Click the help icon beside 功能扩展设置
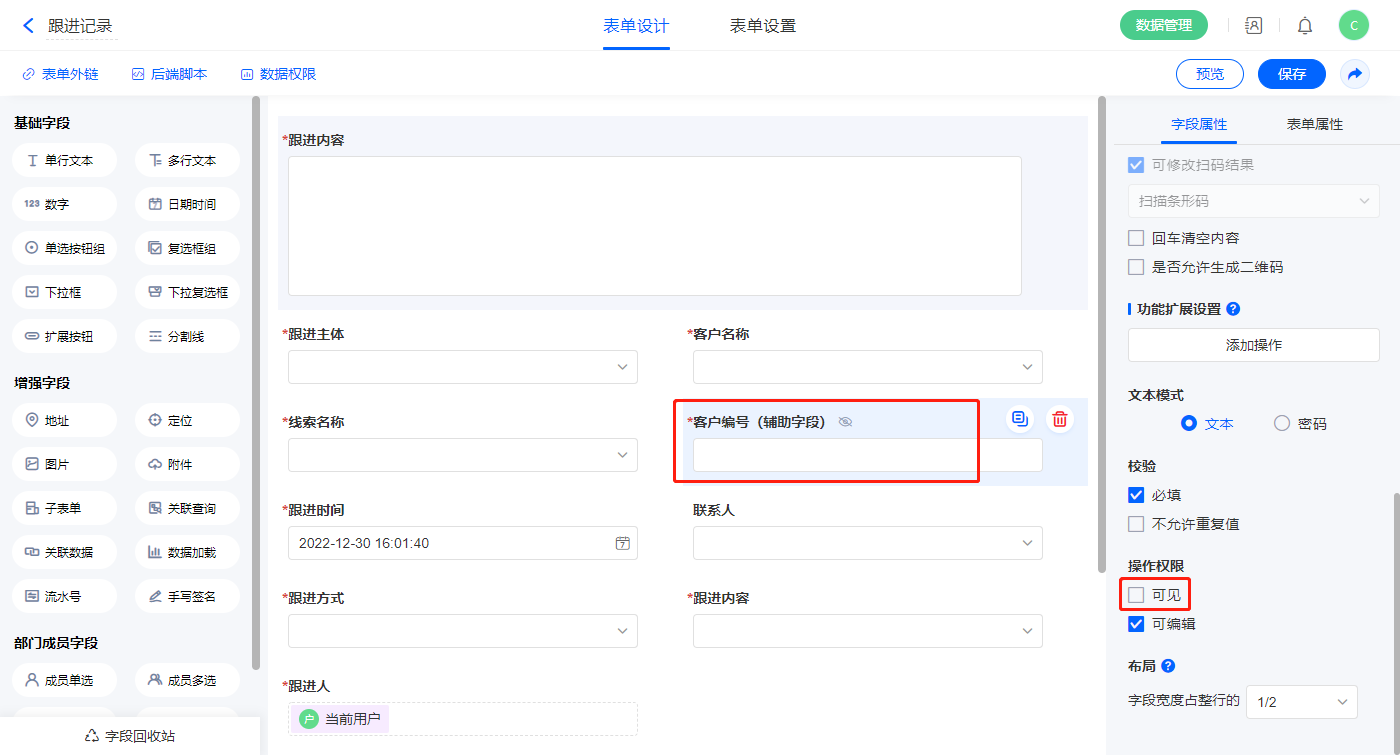Viewport: 1400px width, 755px height. click(x=1233, y=309)
